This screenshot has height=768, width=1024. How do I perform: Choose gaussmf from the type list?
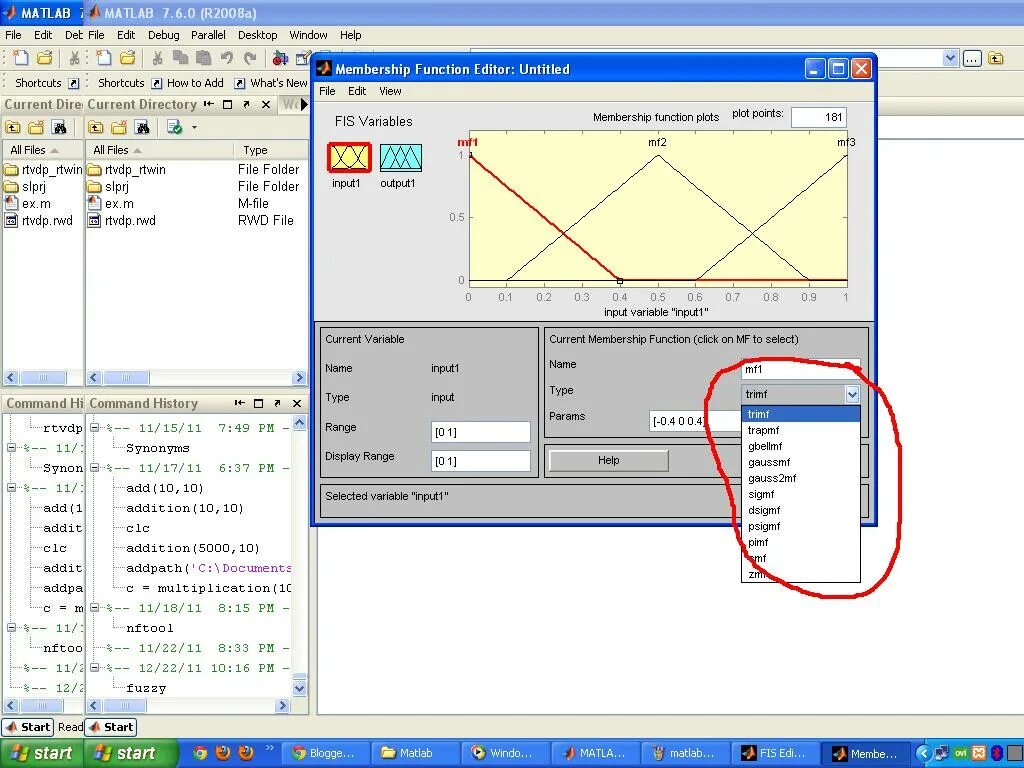801,462
